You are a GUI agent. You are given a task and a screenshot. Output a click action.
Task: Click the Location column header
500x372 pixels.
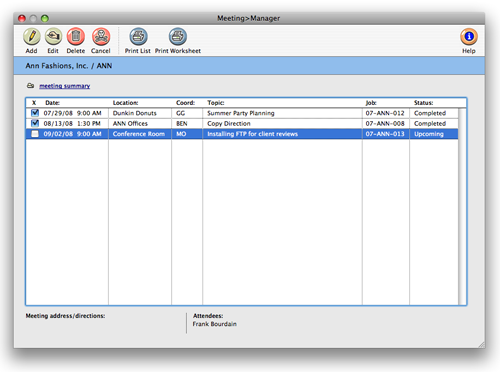(125, 103)
